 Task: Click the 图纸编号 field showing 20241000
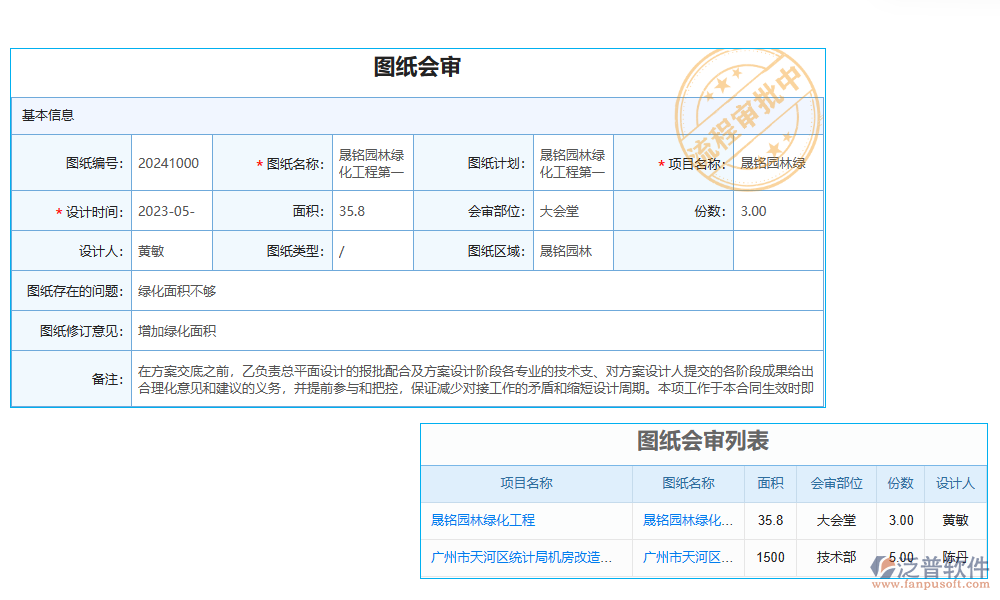pyautogui.click(x=171, y=164)
